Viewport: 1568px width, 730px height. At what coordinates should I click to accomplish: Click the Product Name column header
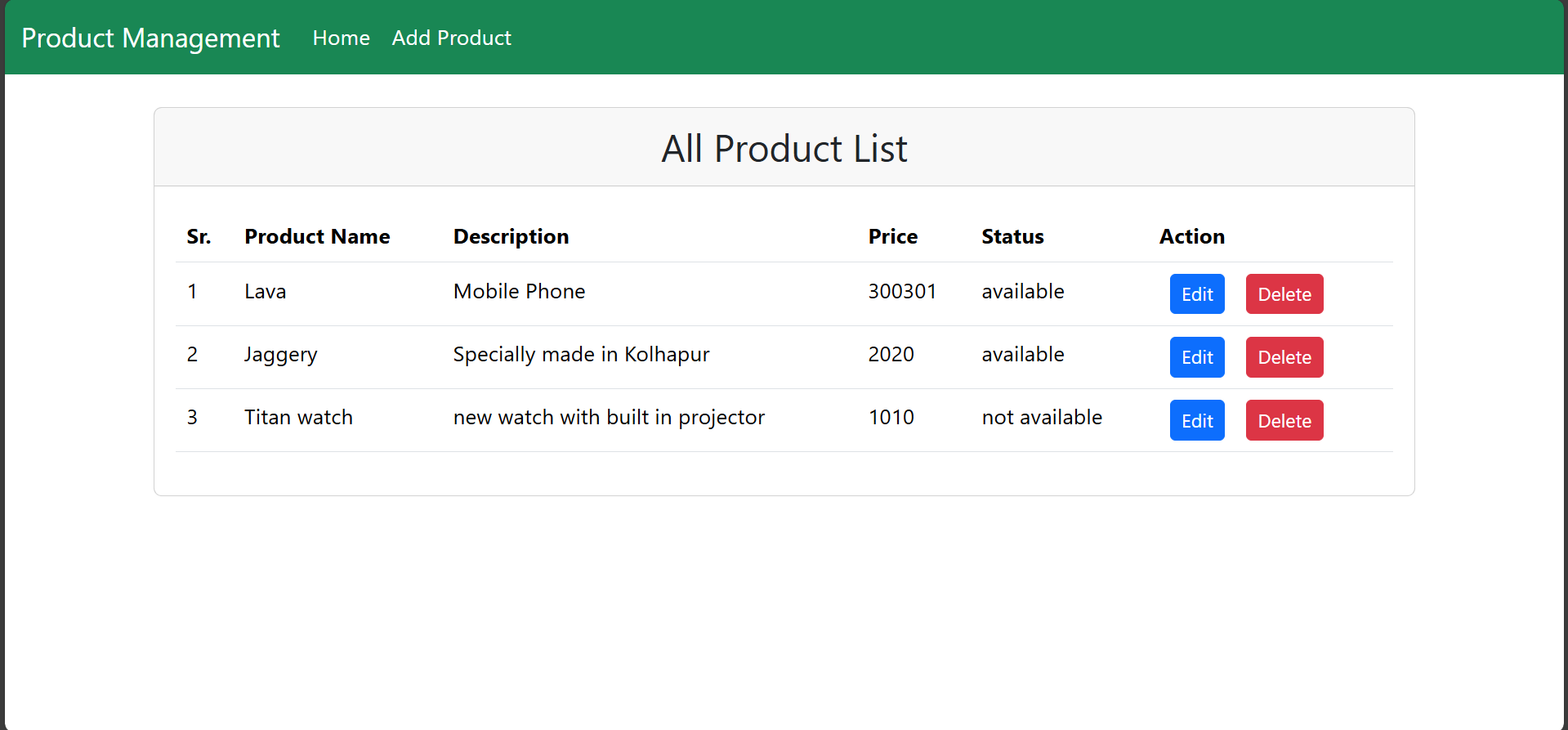[x=317, y=236]
